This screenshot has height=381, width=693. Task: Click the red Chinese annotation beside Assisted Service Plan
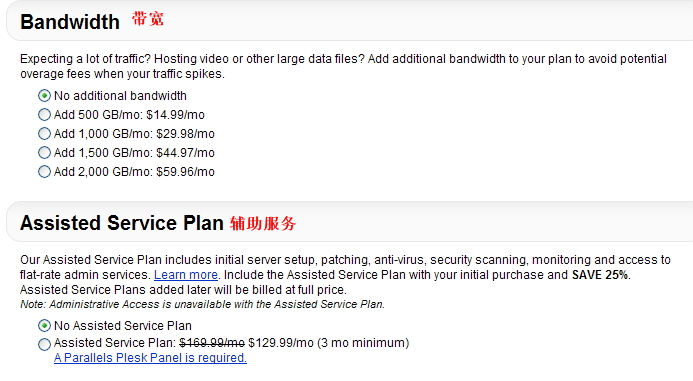pyautogui.click(x=263, y=223)
